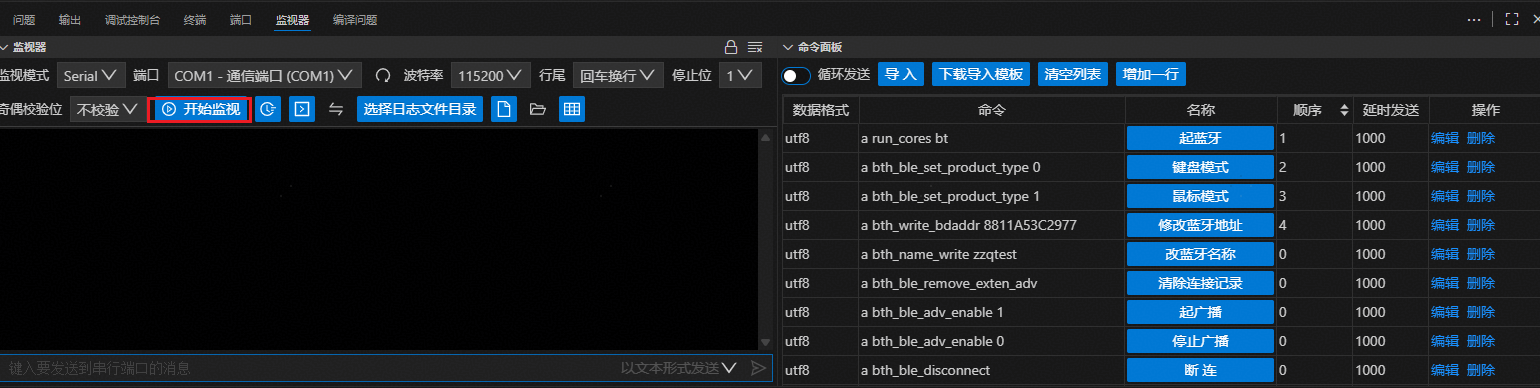Click the 增加一行 button

1151,74
